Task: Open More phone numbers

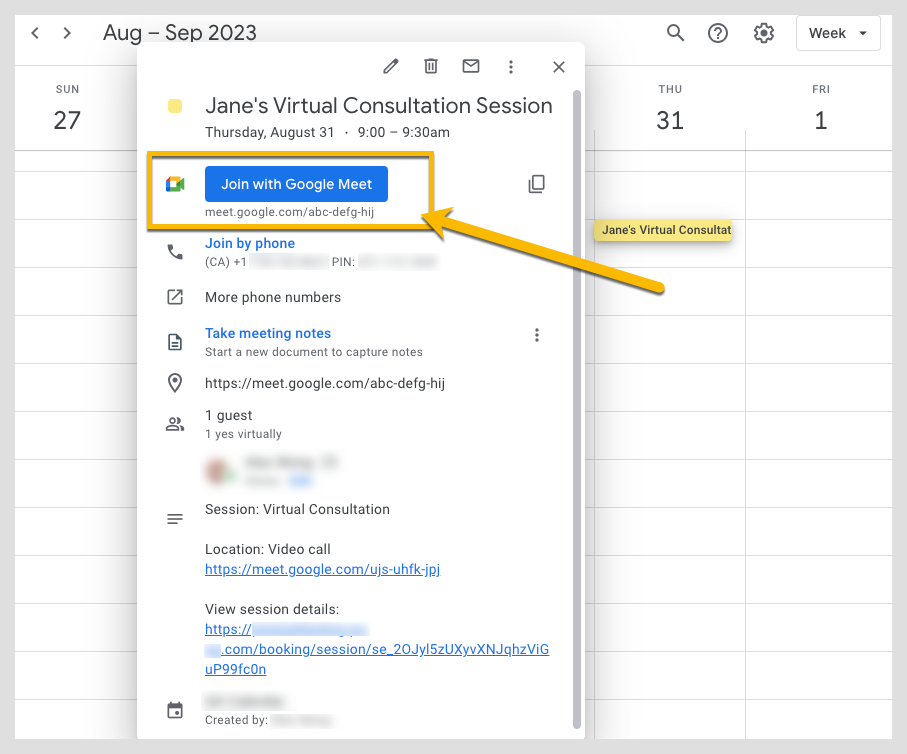Action: [x=273, y=297]
